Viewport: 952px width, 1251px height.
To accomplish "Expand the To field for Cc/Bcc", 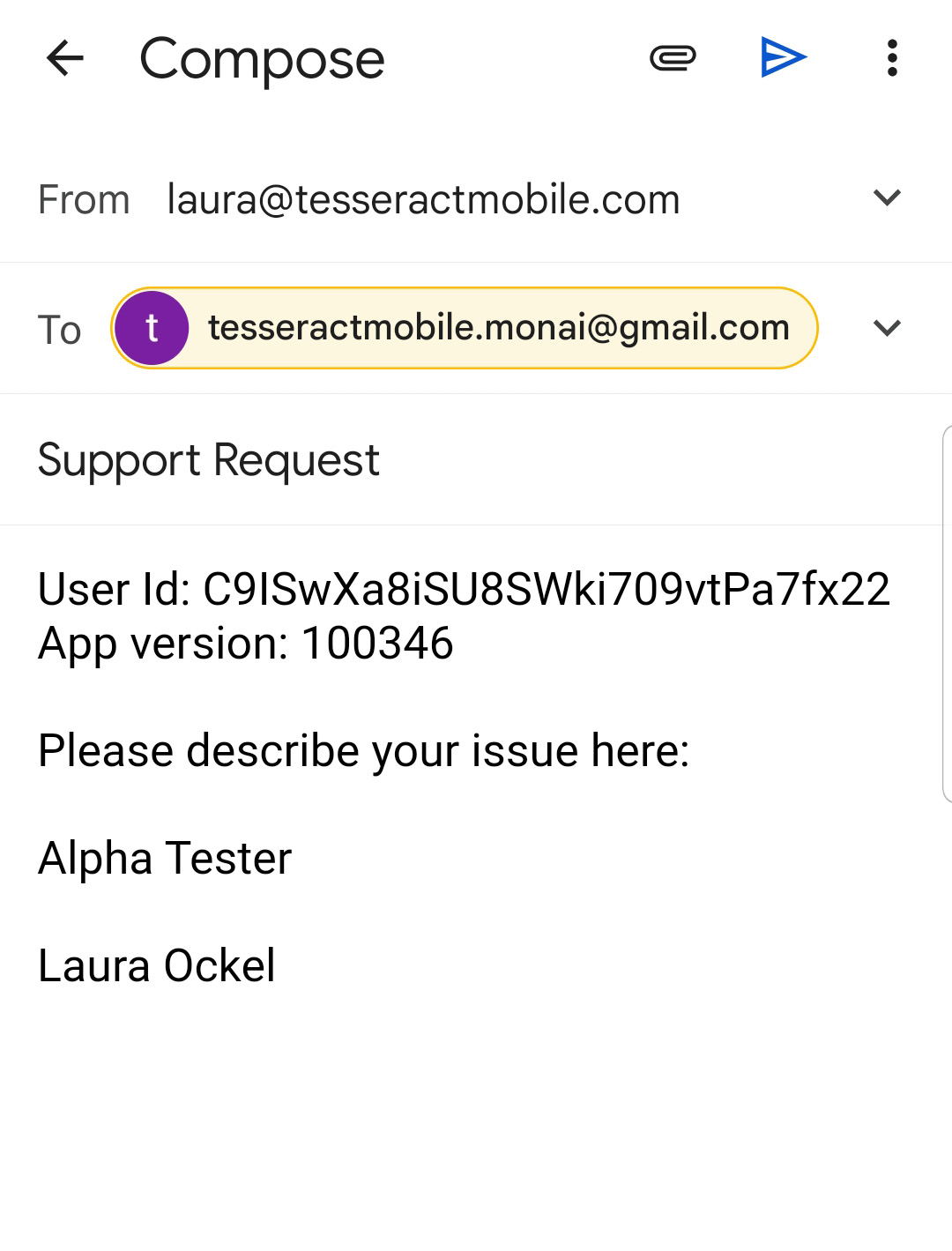I will point(887,328).
